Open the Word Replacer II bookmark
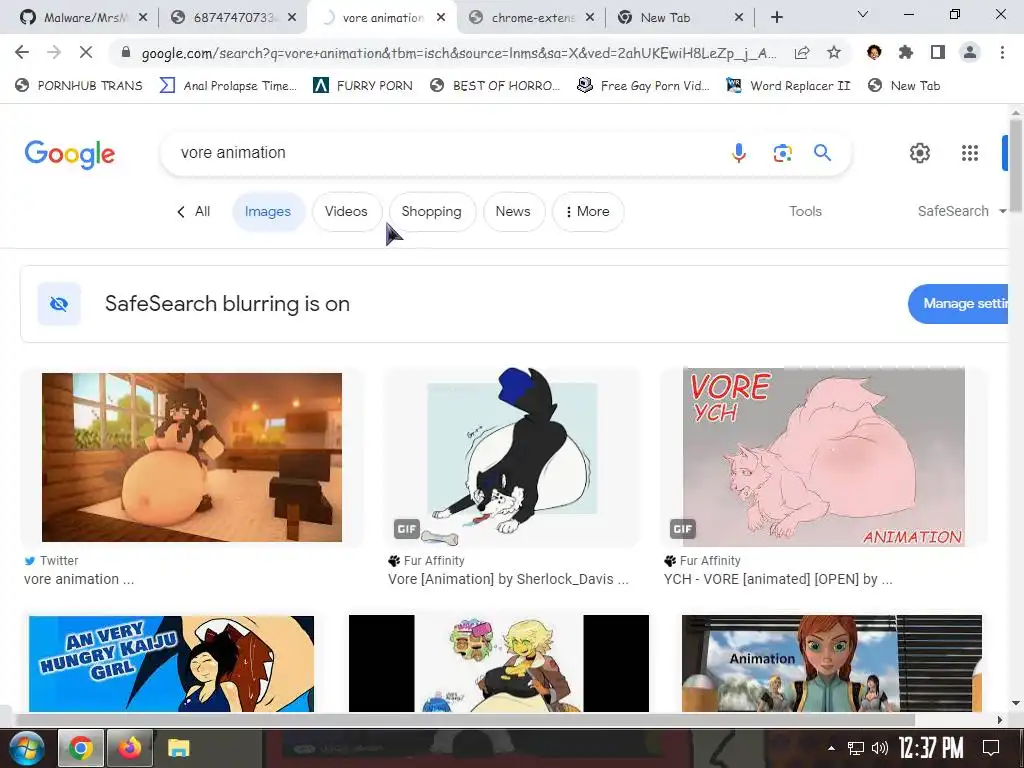Screen dimensions: 1024x768 pos(788,86)
